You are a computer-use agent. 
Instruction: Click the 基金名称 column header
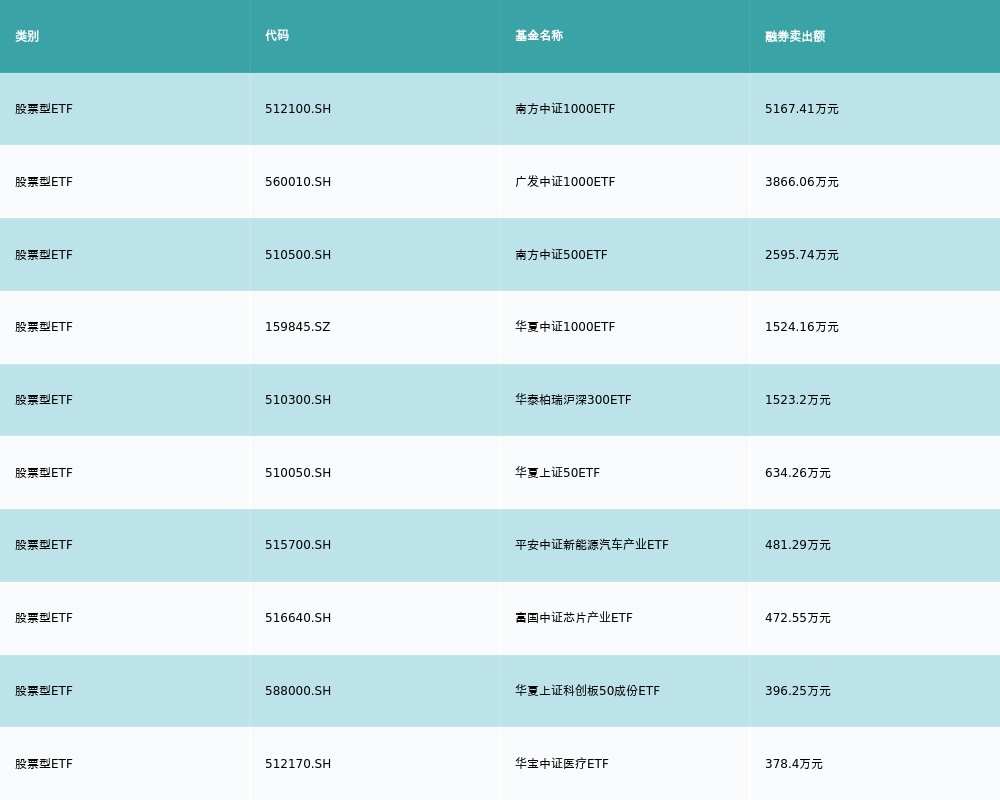(539, 36)
